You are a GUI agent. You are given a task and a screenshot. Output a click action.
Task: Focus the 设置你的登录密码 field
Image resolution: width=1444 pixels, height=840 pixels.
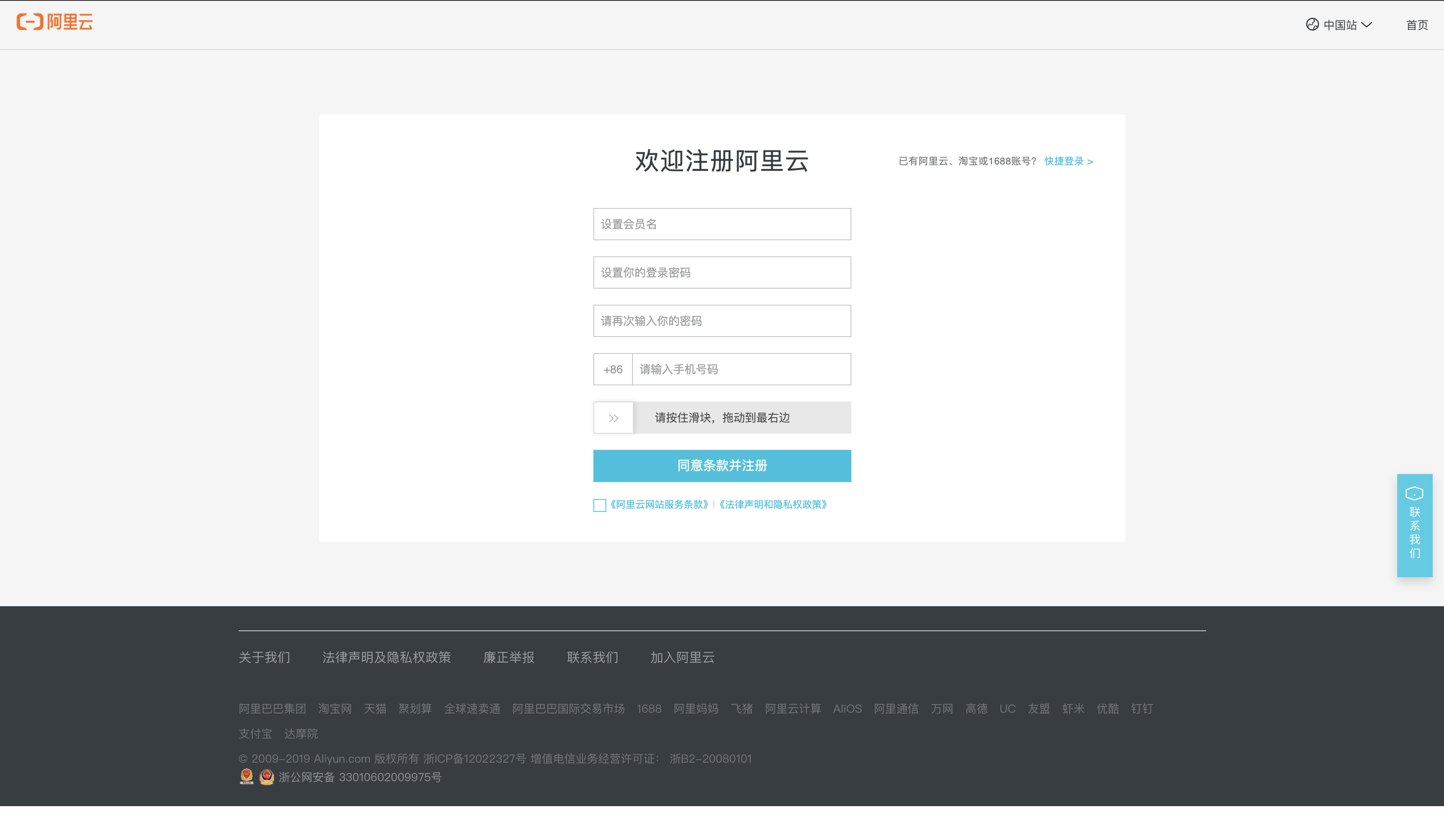(722, 273)
